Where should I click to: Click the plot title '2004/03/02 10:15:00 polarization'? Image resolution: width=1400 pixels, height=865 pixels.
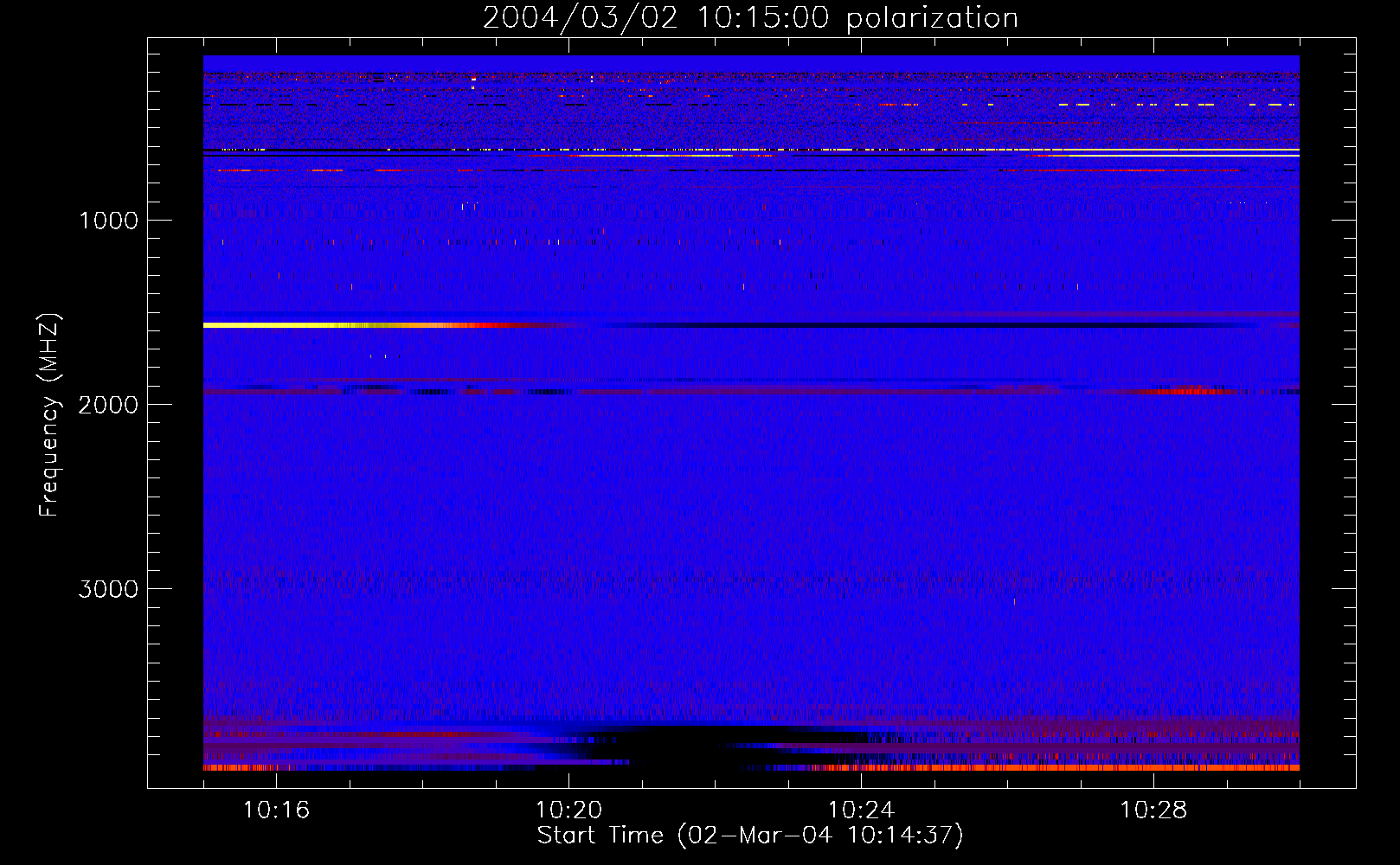[x=750, y=17]
